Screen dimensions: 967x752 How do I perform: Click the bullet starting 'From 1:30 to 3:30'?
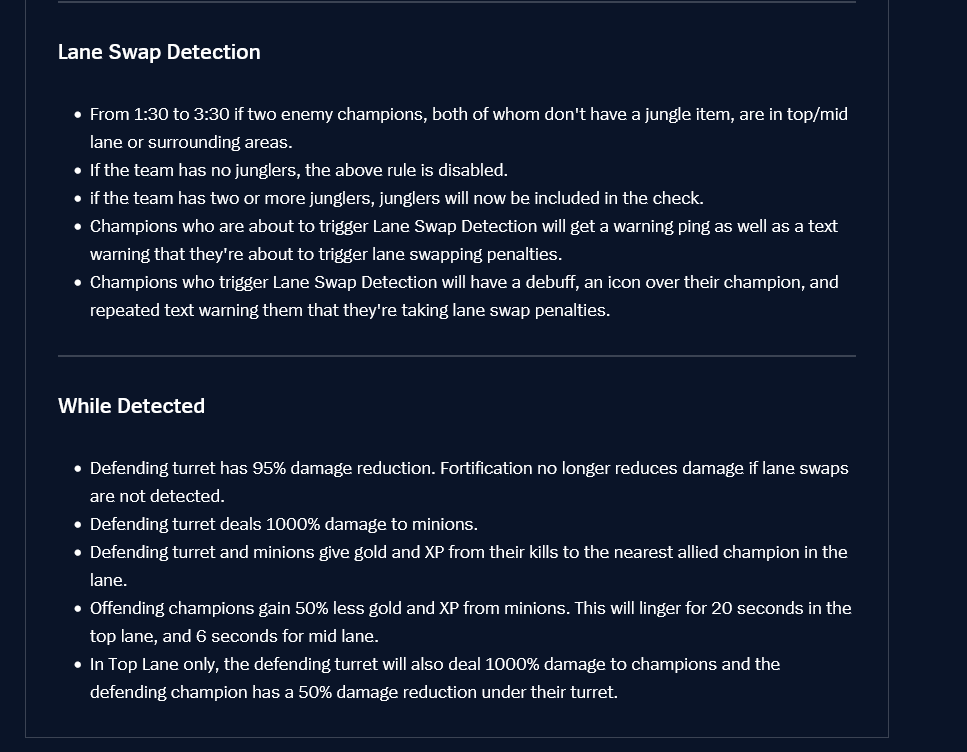(x=469, y=128)
